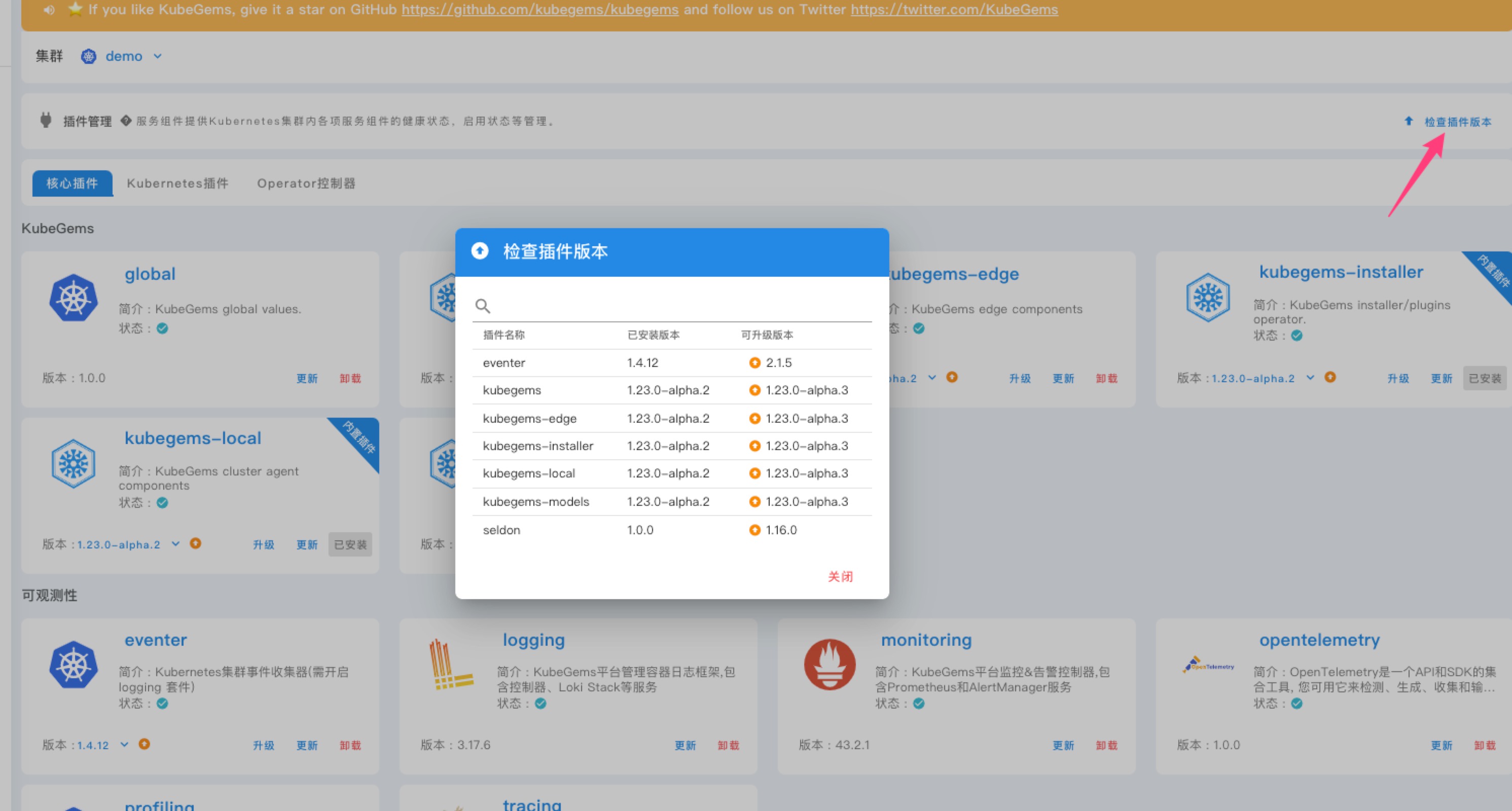The width and height of the screenshot is (1512, 811).
Task: Click the global plugin helm icon
Action: click(74, 297)
